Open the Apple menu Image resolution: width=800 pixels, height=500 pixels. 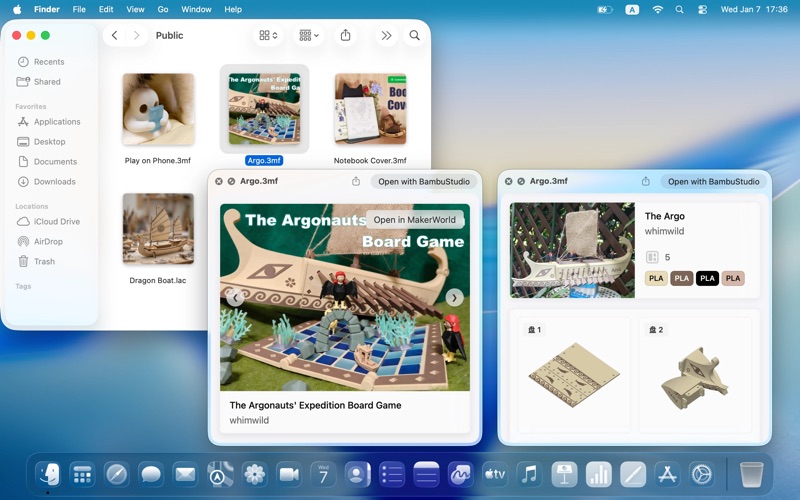click(17, 9)
